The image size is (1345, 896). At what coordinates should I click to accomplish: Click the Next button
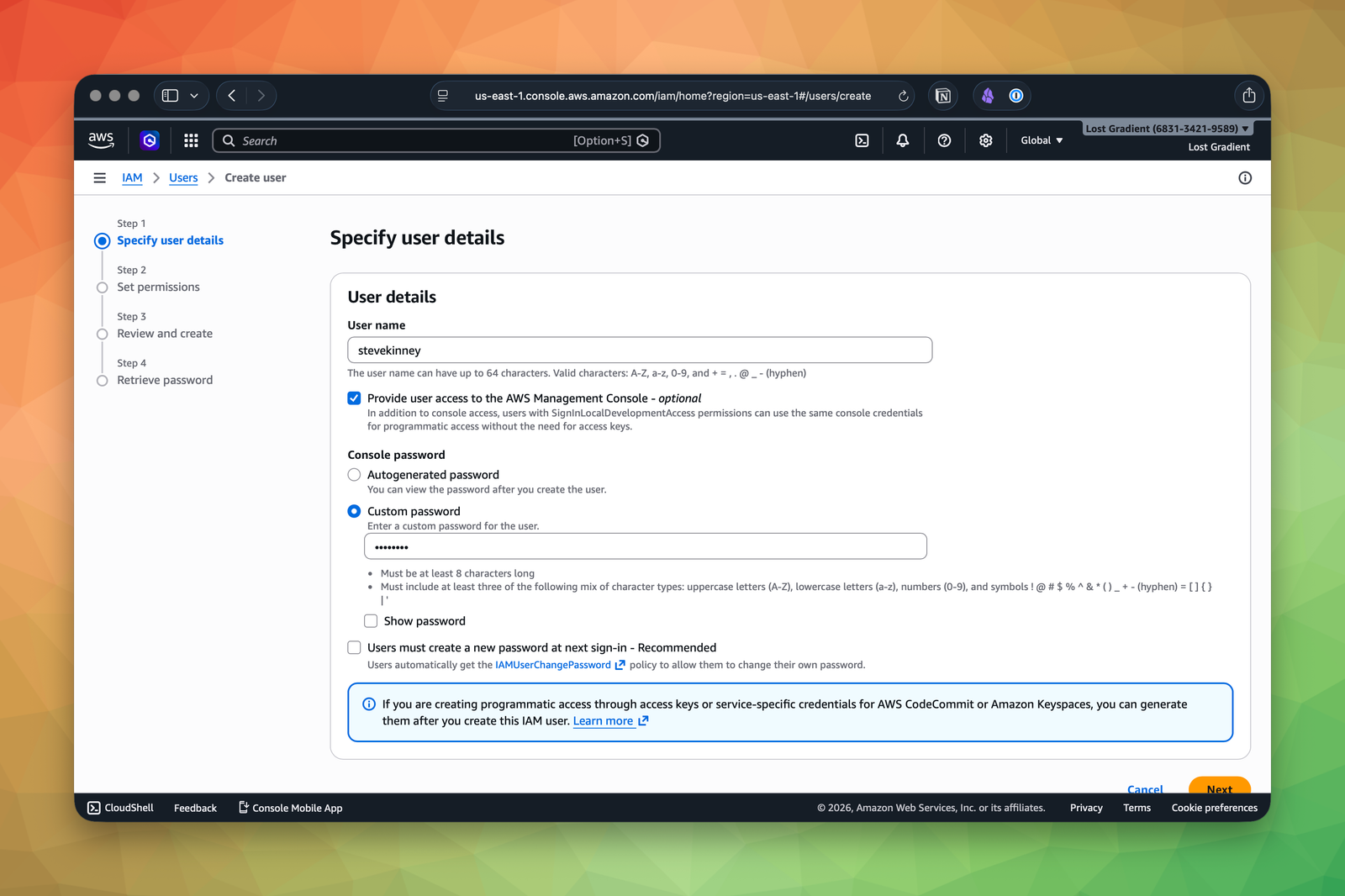coord(1219,788)
